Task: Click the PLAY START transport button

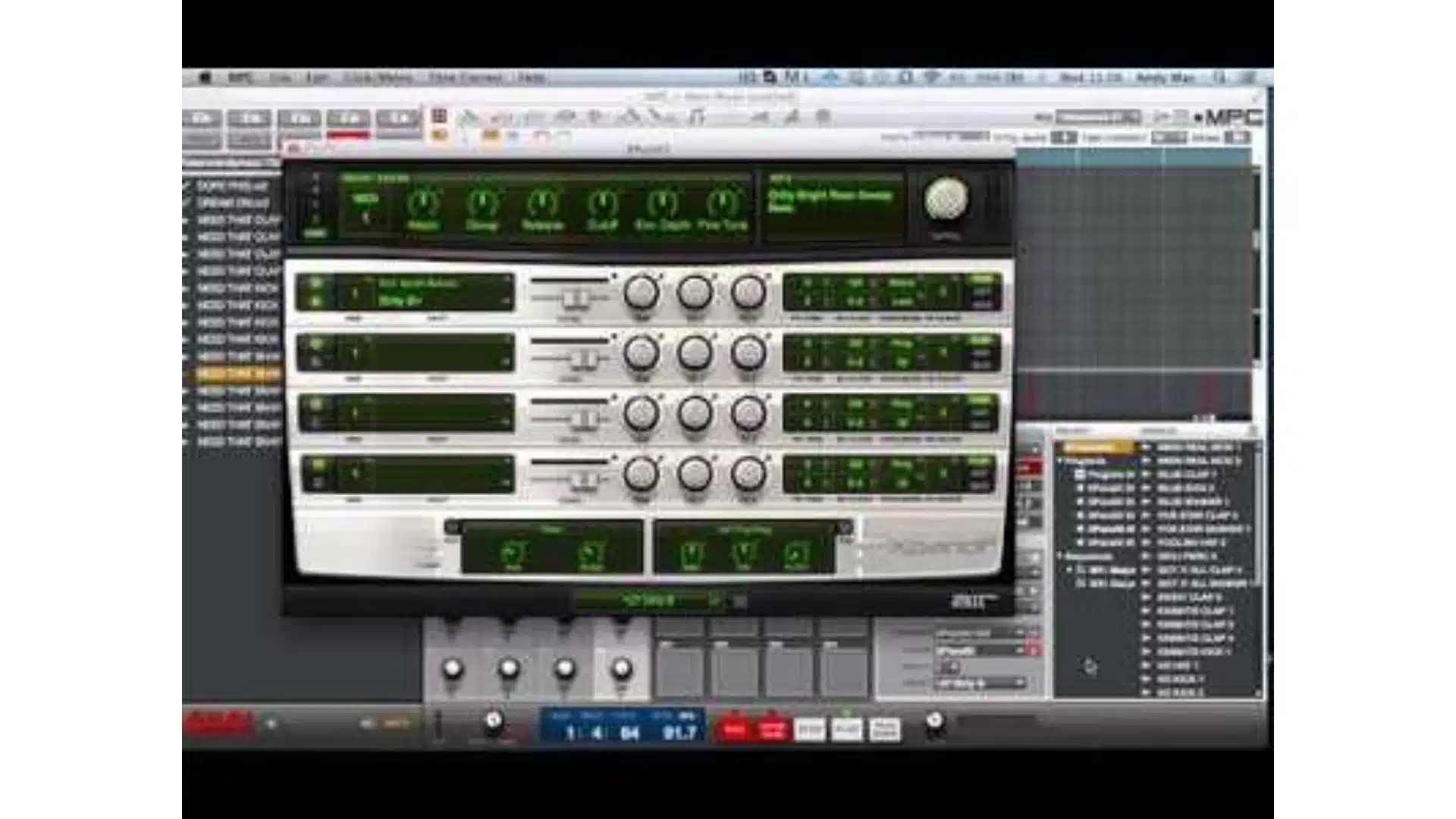Action: click(884, 729)
